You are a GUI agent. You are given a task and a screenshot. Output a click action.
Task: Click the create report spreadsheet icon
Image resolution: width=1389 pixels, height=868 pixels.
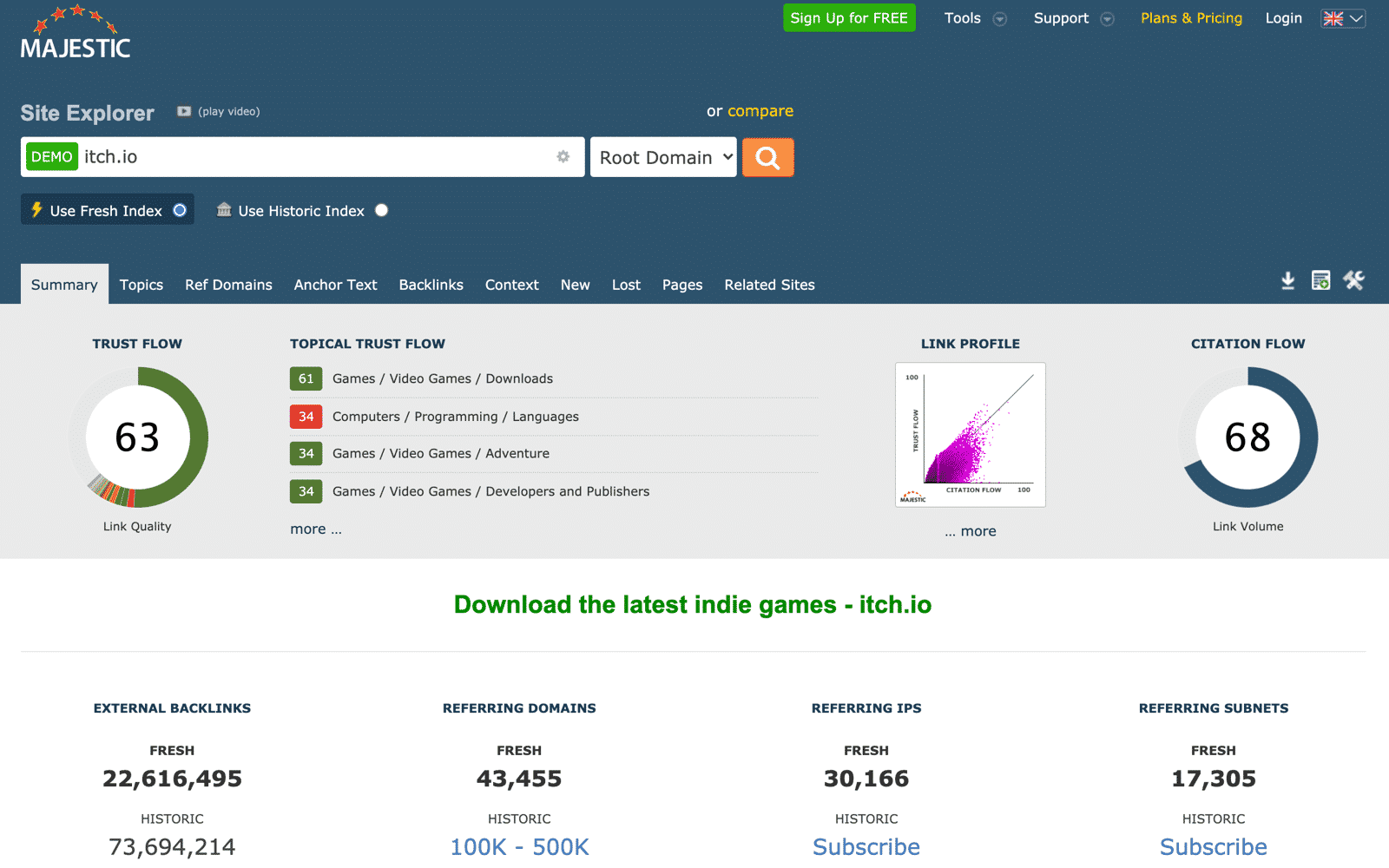coord(1320,280)
